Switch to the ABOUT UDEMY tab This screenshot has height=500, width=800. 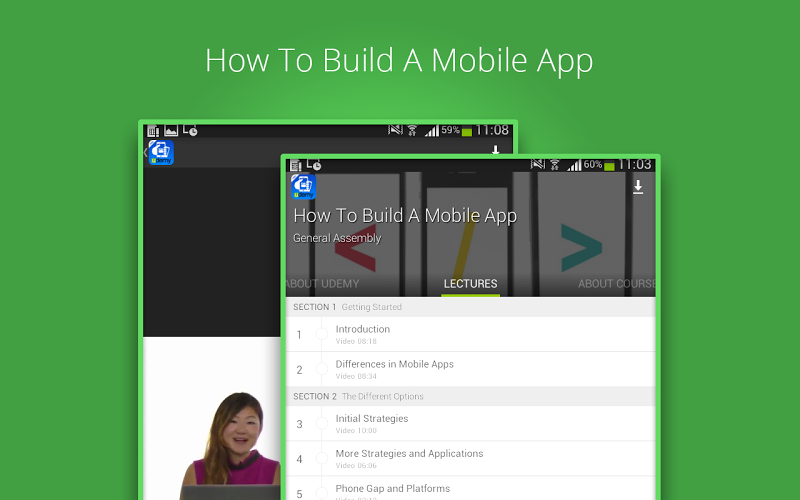(x=322, y=284)
